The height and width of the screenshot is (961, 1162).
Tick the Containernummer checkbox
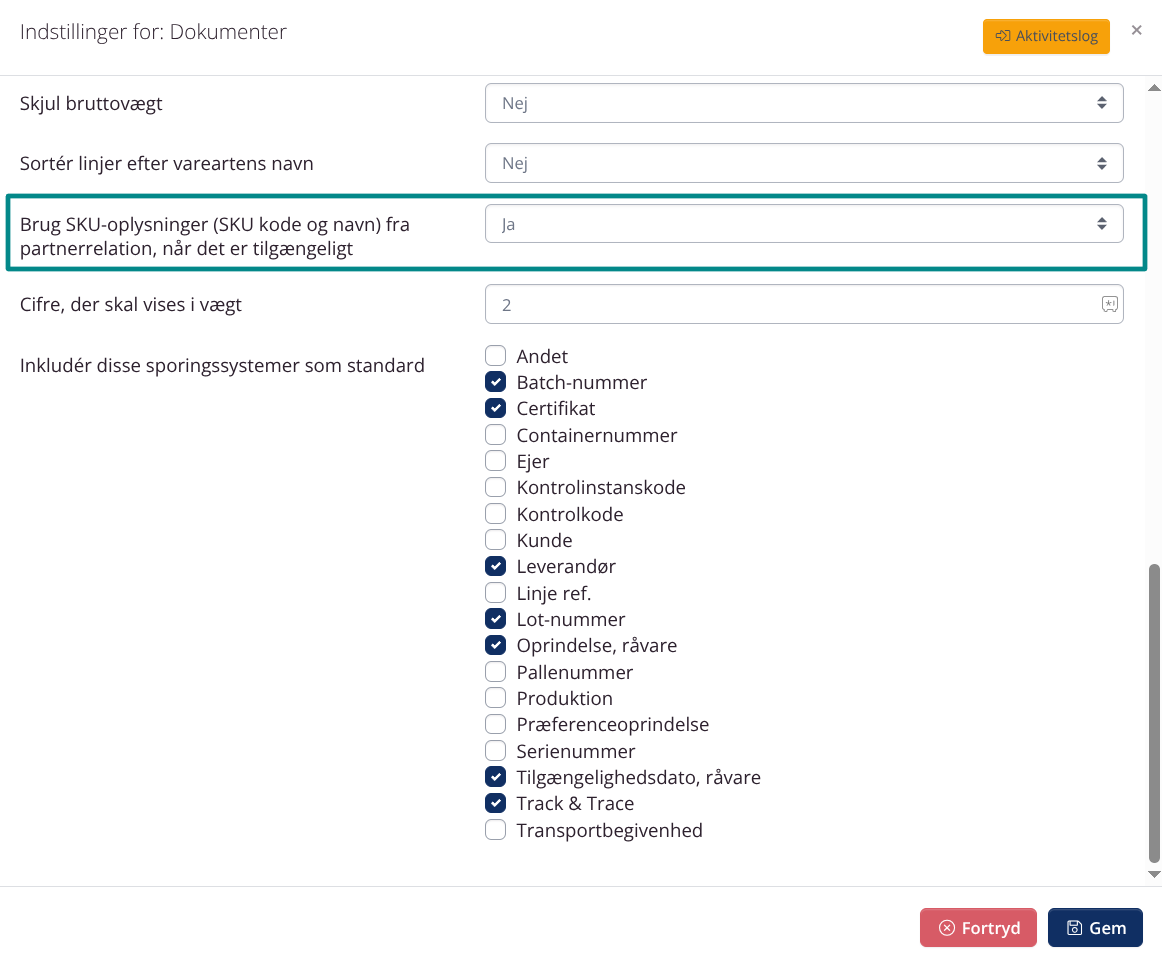click(495, 435)
